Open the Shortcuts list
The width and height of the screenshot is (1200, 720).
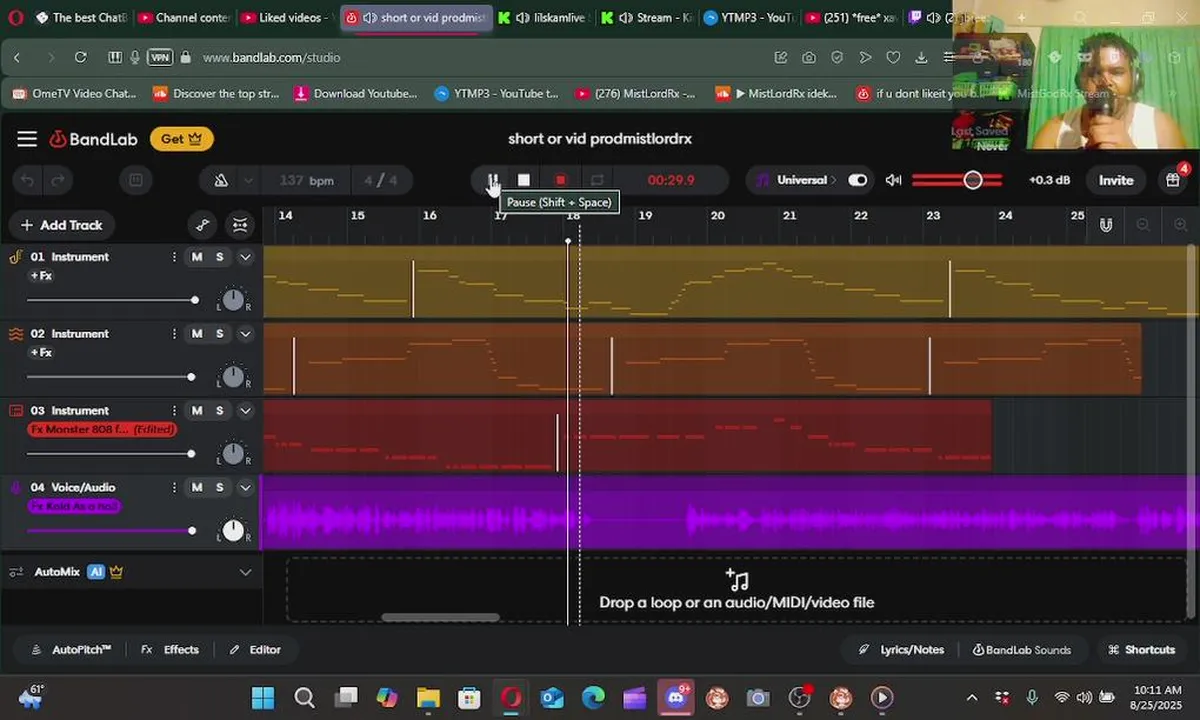pyautogui.click(x=1142, y=650)
